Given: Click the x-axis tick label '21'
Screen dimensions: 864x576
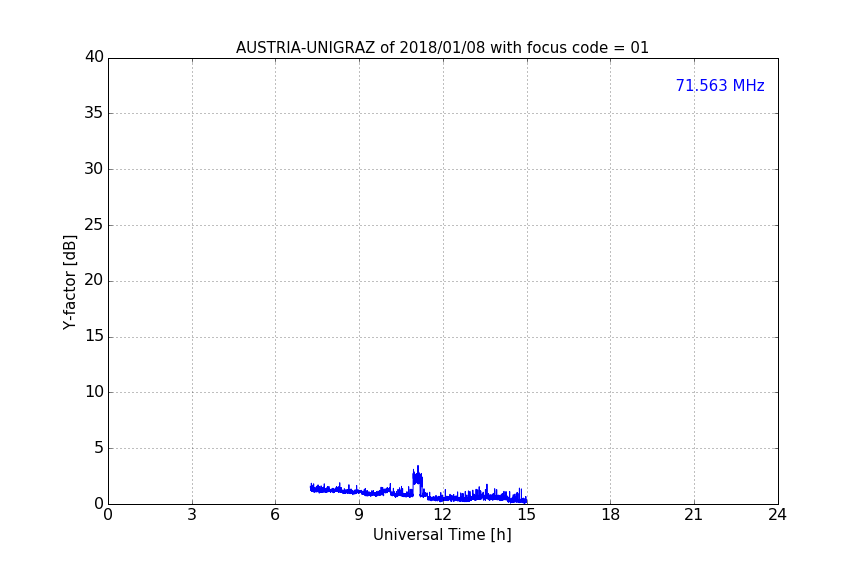Looking at the screenshot, I should coord(694,515).
